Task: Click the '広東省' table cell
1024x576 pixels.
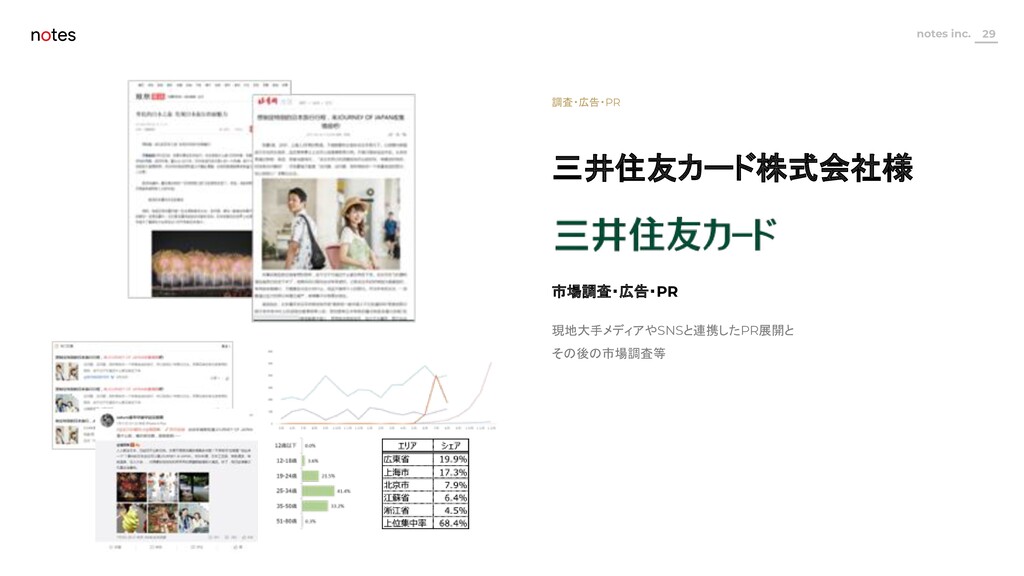Action: [x=408, y=459]
